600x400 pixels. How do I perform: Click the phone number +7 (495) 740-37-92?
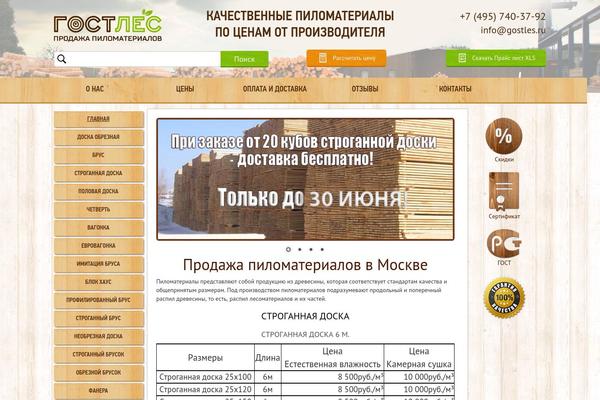coord(502,16)
